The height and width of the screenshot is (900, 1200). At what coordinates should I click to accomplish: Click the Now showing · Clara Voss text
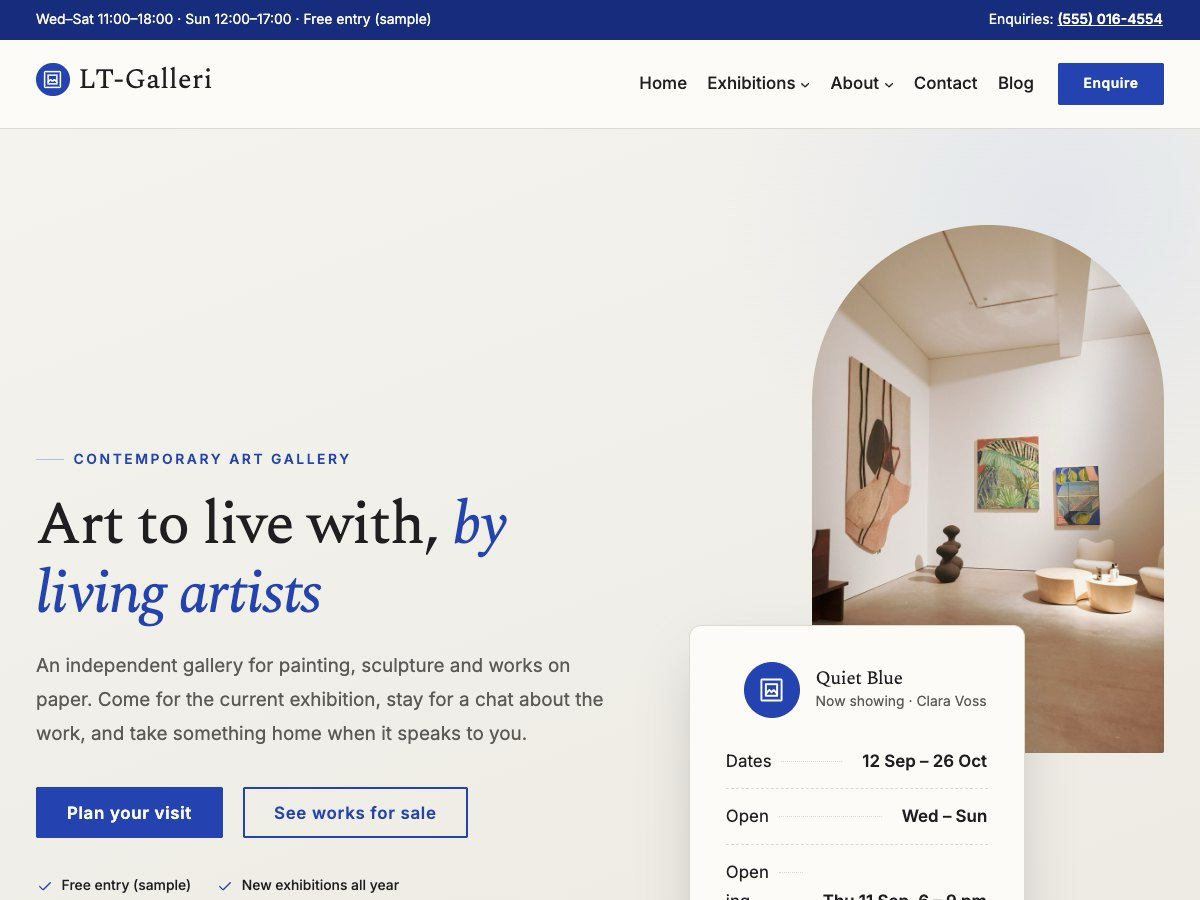coord(901,701)
